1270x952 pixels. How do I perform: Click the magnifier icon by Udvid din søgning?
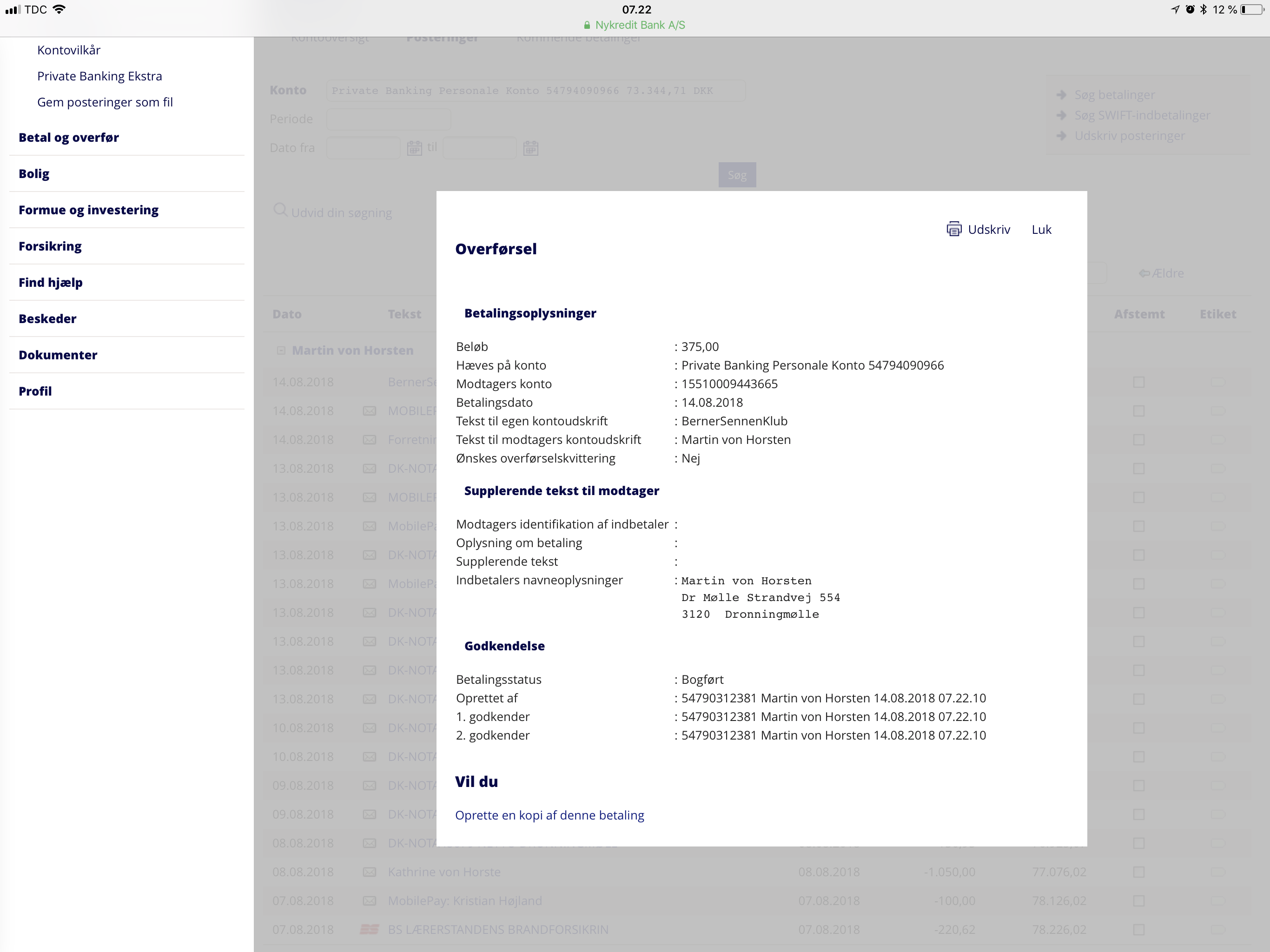click(x=280, y=210)
